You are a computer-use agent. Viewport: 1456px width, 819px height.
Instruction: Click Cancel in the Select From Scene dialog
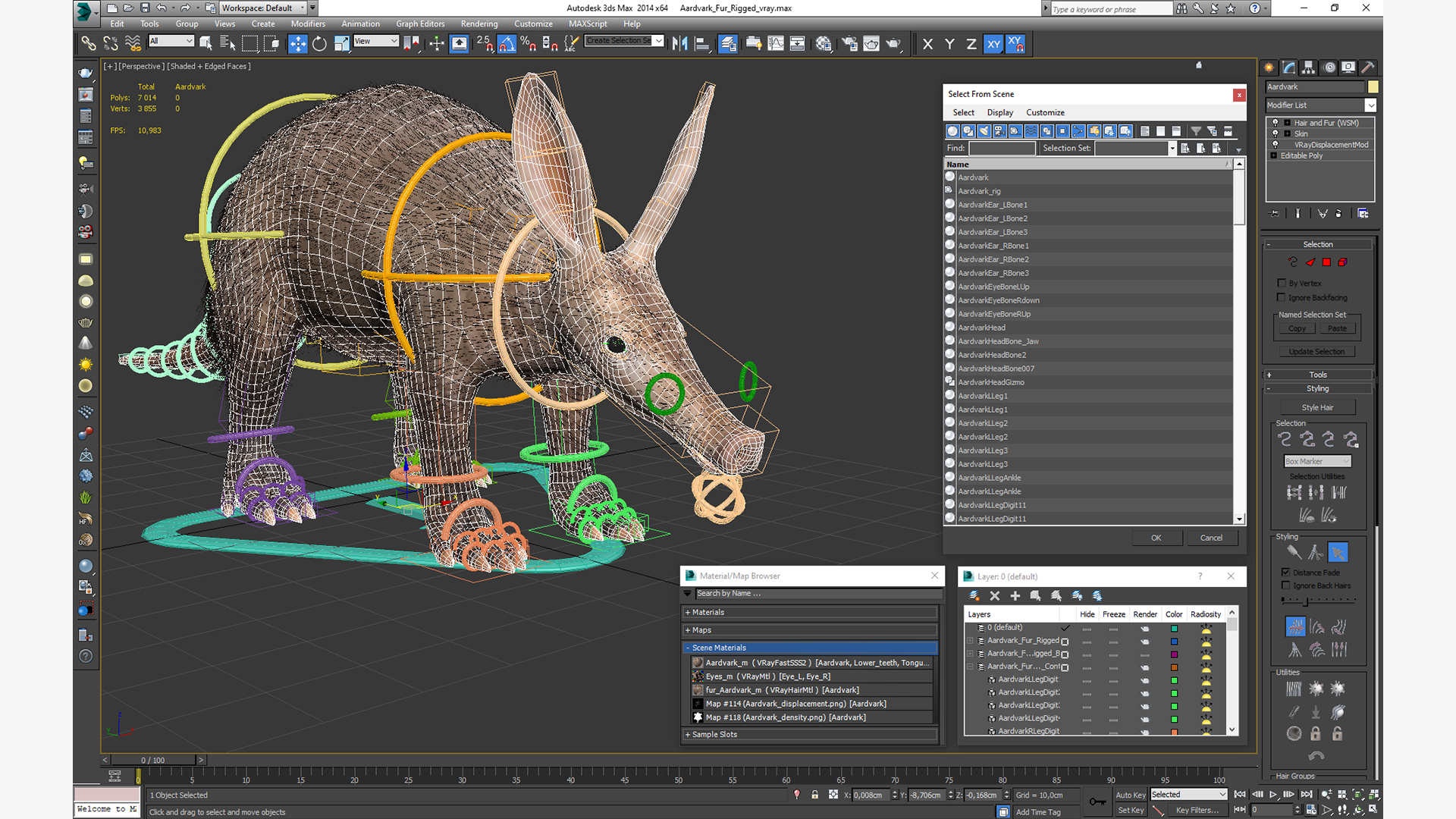pyautogui.click(x=1211, y=538)
